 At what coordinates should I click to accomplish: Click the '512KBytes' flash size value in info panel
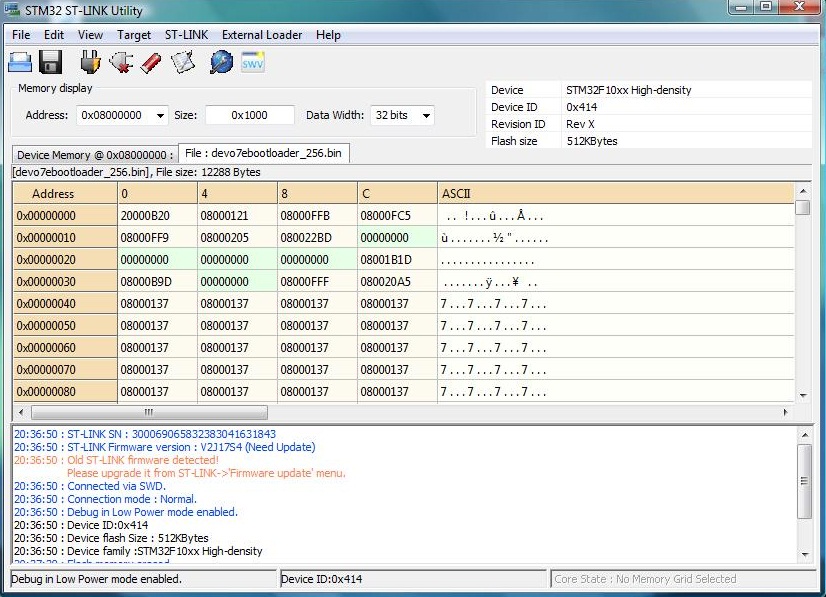(x=592, y=141)
